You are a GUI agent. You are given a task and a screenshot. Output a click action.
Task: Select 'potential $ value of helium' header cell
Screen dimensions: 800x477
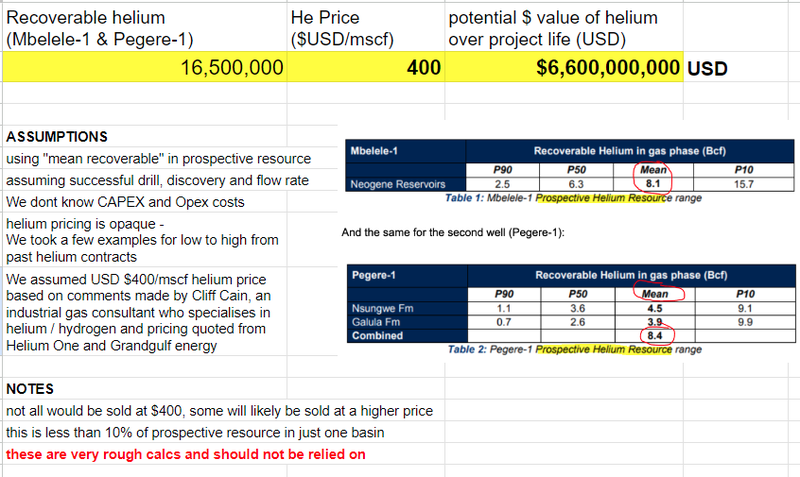point(564,28)
